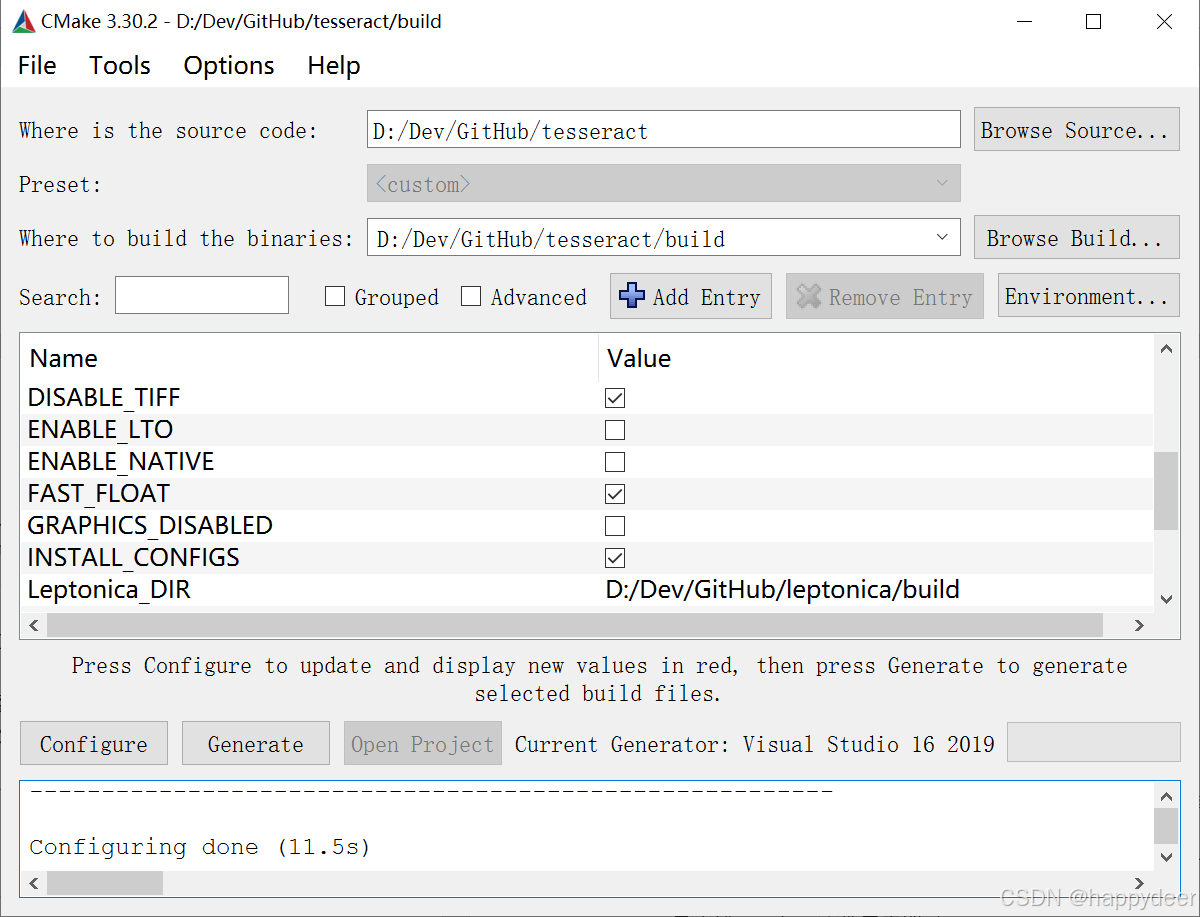Screen dimensions: 1200x917
Task: Click the Environment button
Action: coord(1088,296)
